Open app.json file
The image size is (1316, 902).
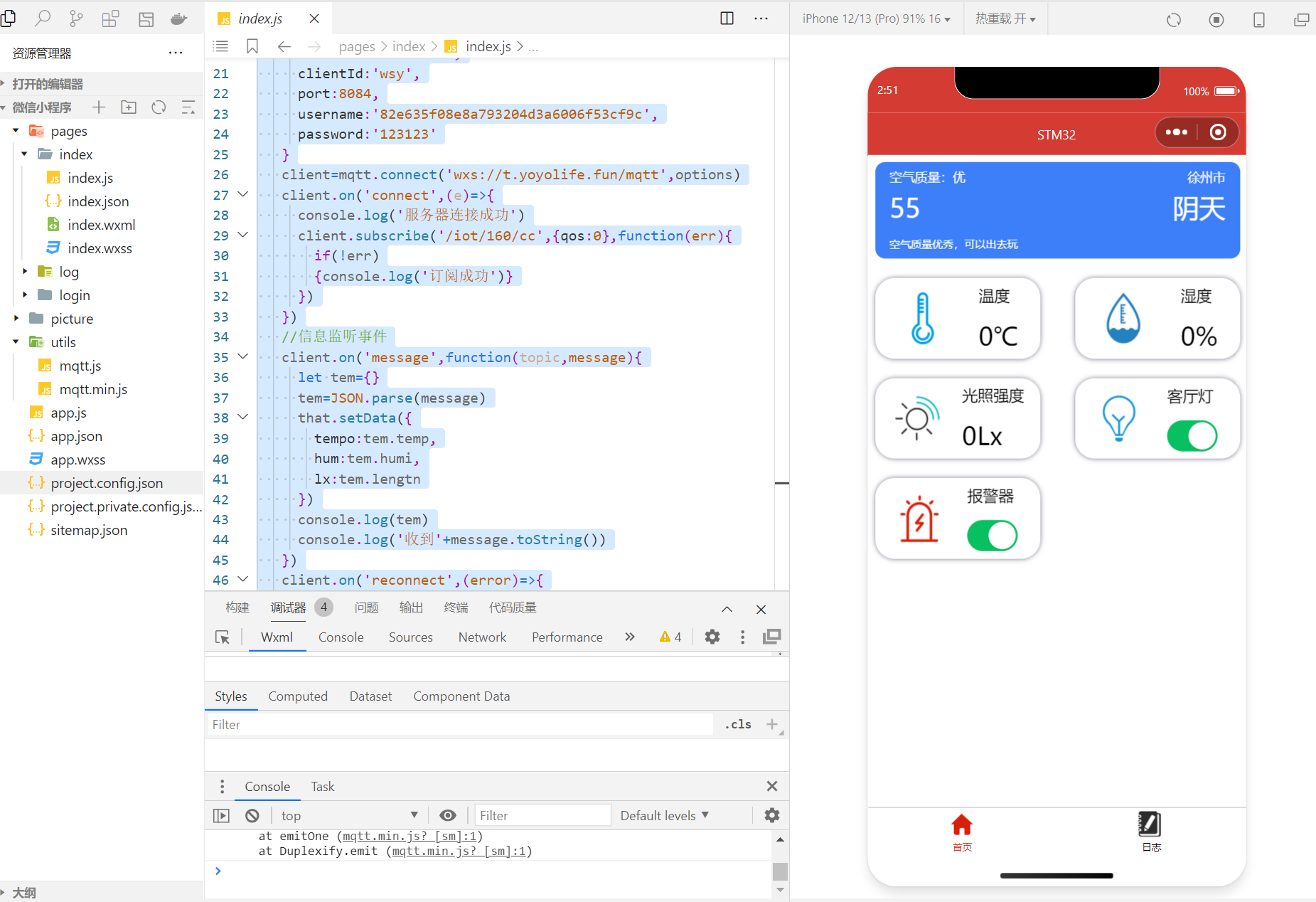(x=76, y=436)
